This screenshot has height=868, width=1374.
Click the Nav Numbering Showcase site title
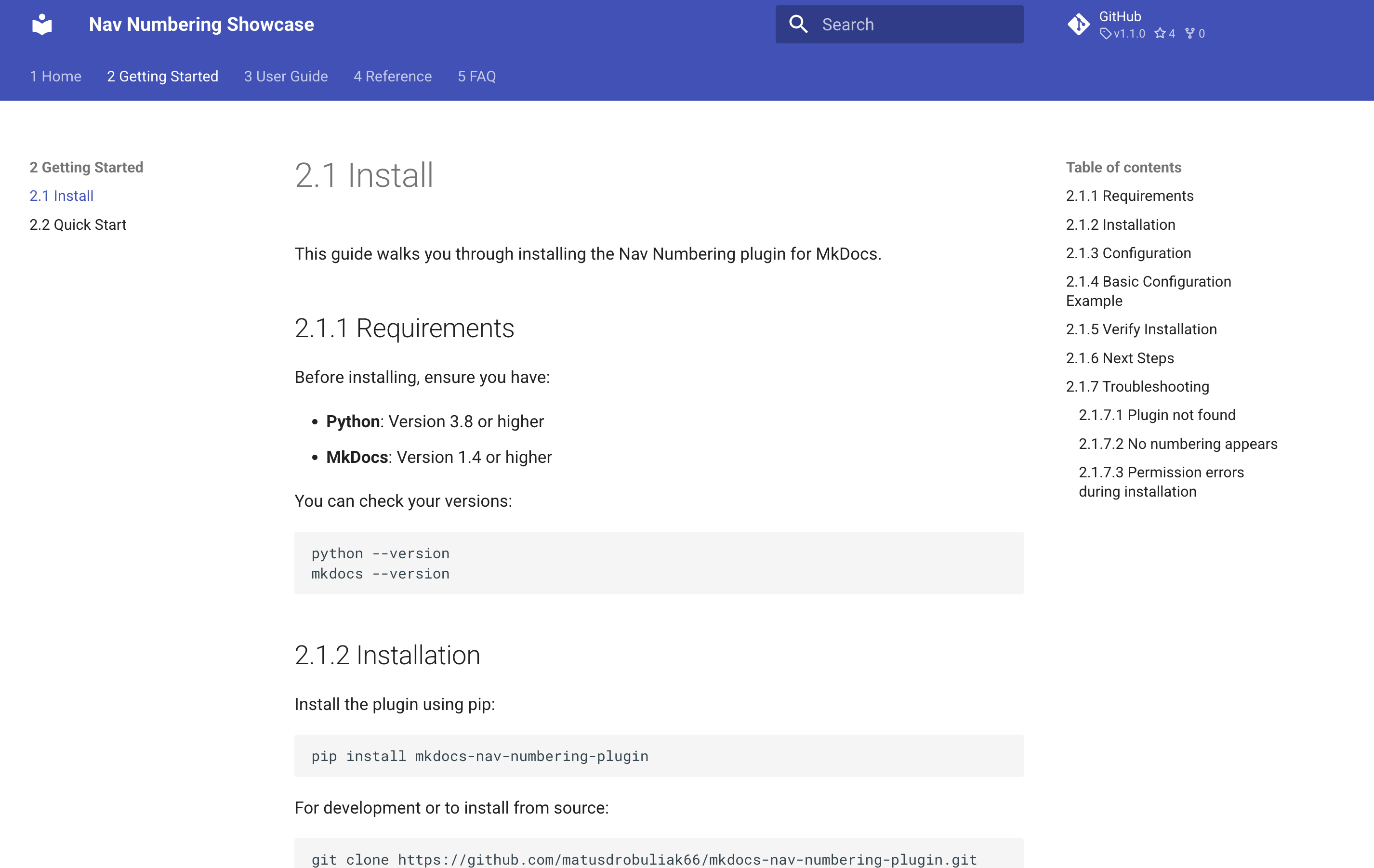[x=201, y=25]
